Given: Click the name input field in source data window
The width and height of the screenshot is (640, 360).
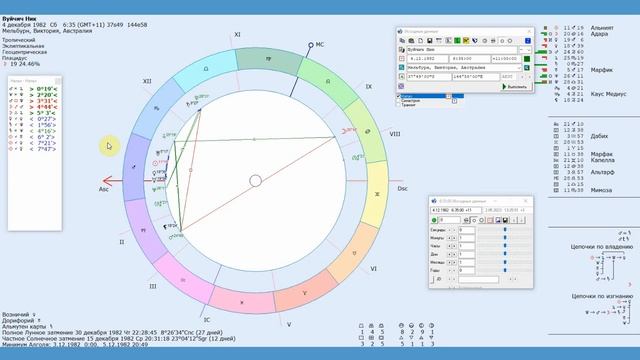Looking at the screenshot, I should coord(462,50).
